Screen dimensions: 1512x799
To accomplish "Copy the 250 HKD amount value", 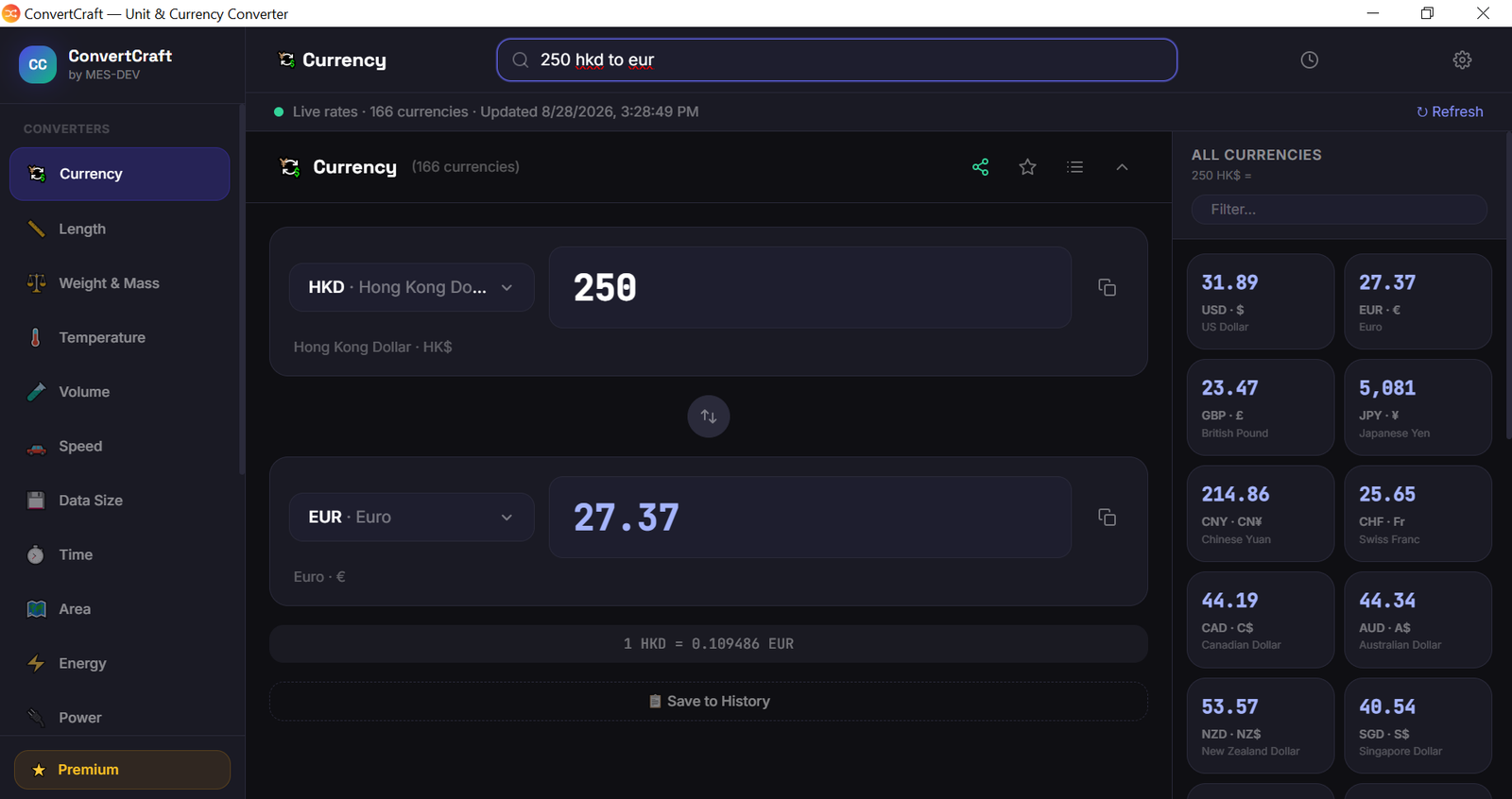I will click(x=1107, y=287).
